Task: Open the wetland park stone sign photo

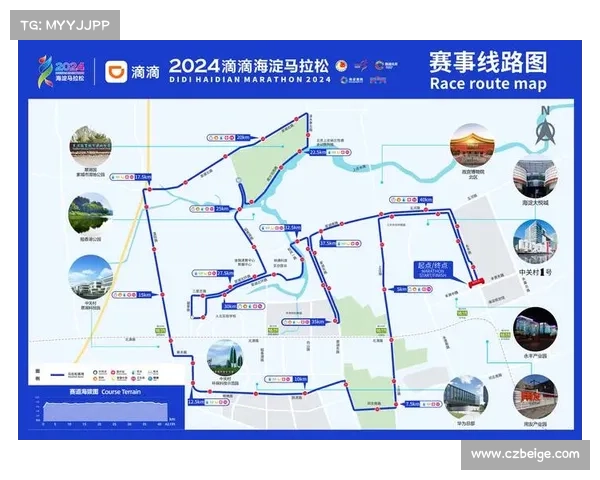Action: tap(91, 146)
